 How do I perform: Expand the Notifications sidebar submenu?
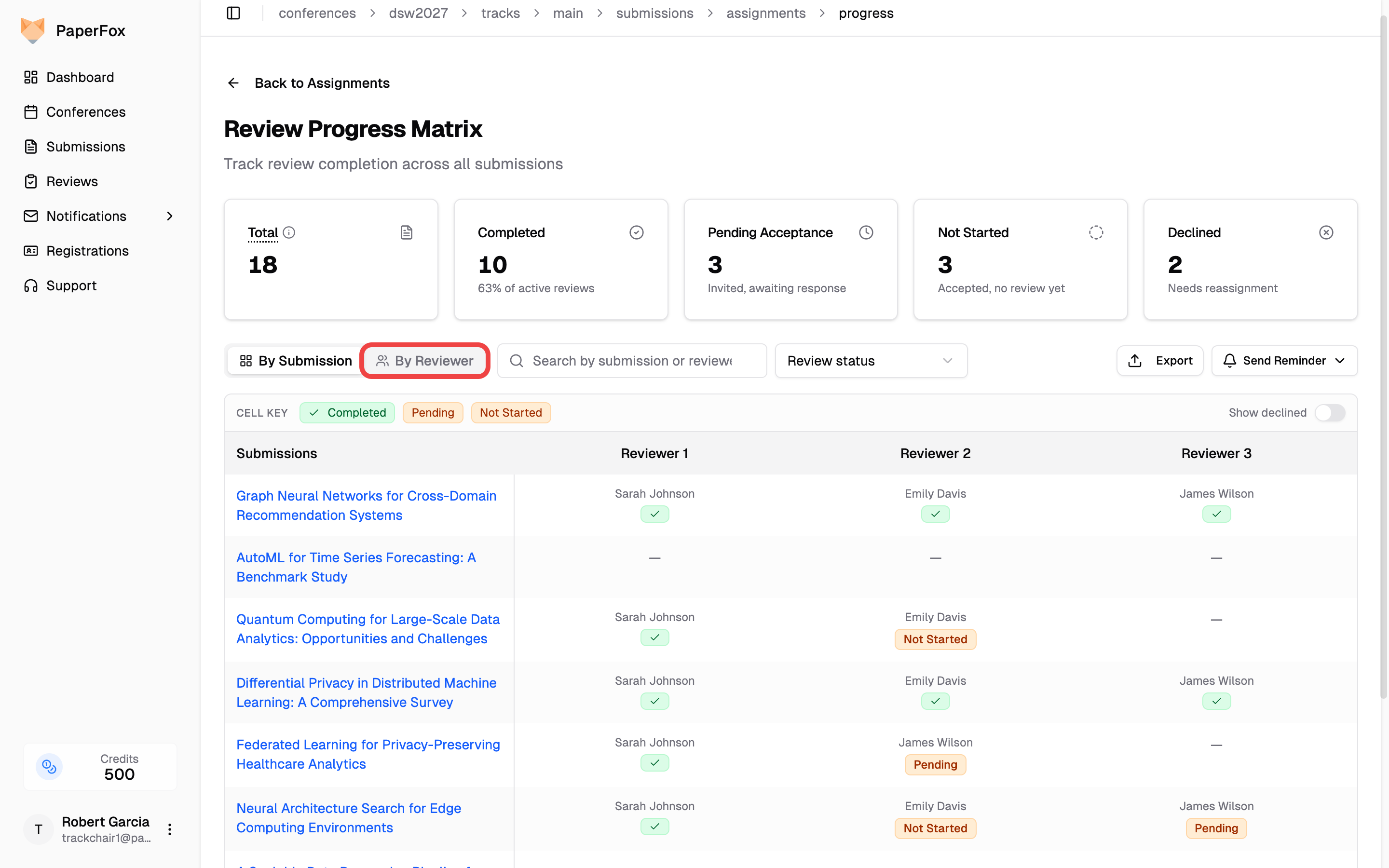pos(169,216)
